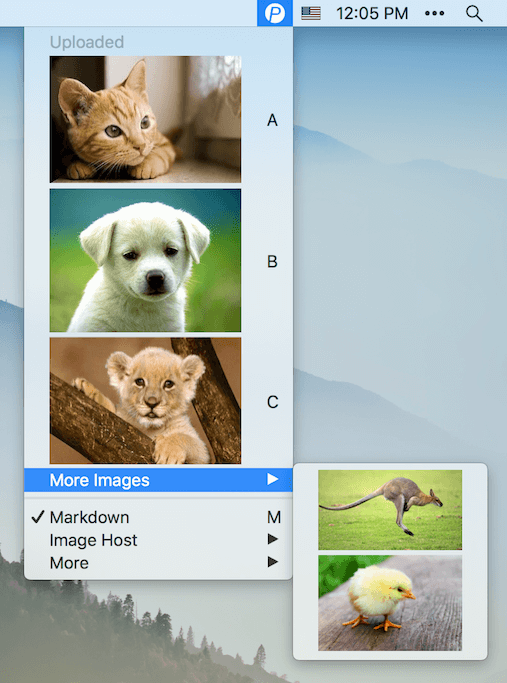Open Spotlight search magnifier icon

(x=474, y=14)
